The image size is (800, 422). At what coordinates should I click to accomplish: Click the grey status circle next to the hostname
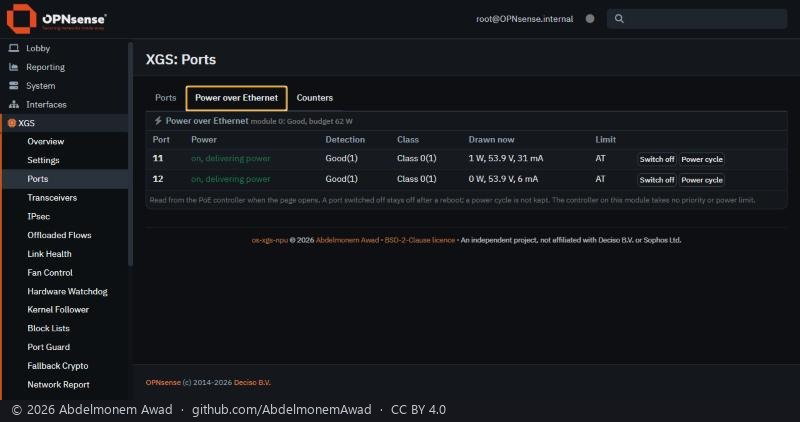590,19
